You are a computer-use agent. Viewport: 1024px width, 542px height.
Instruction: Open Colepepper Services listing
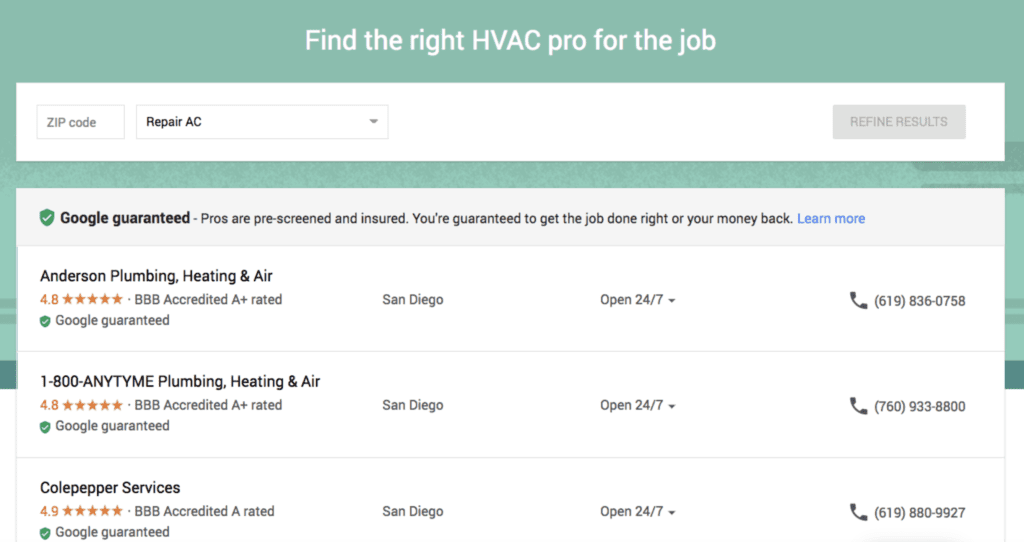click(110, 488)
